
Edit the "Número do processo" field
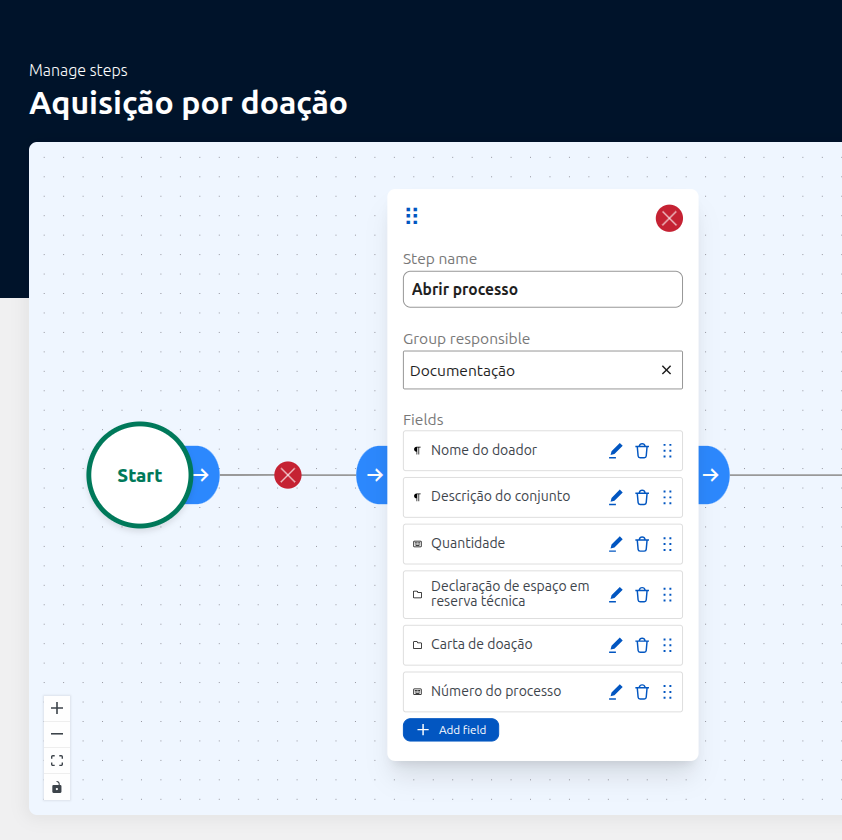(615, 691)
